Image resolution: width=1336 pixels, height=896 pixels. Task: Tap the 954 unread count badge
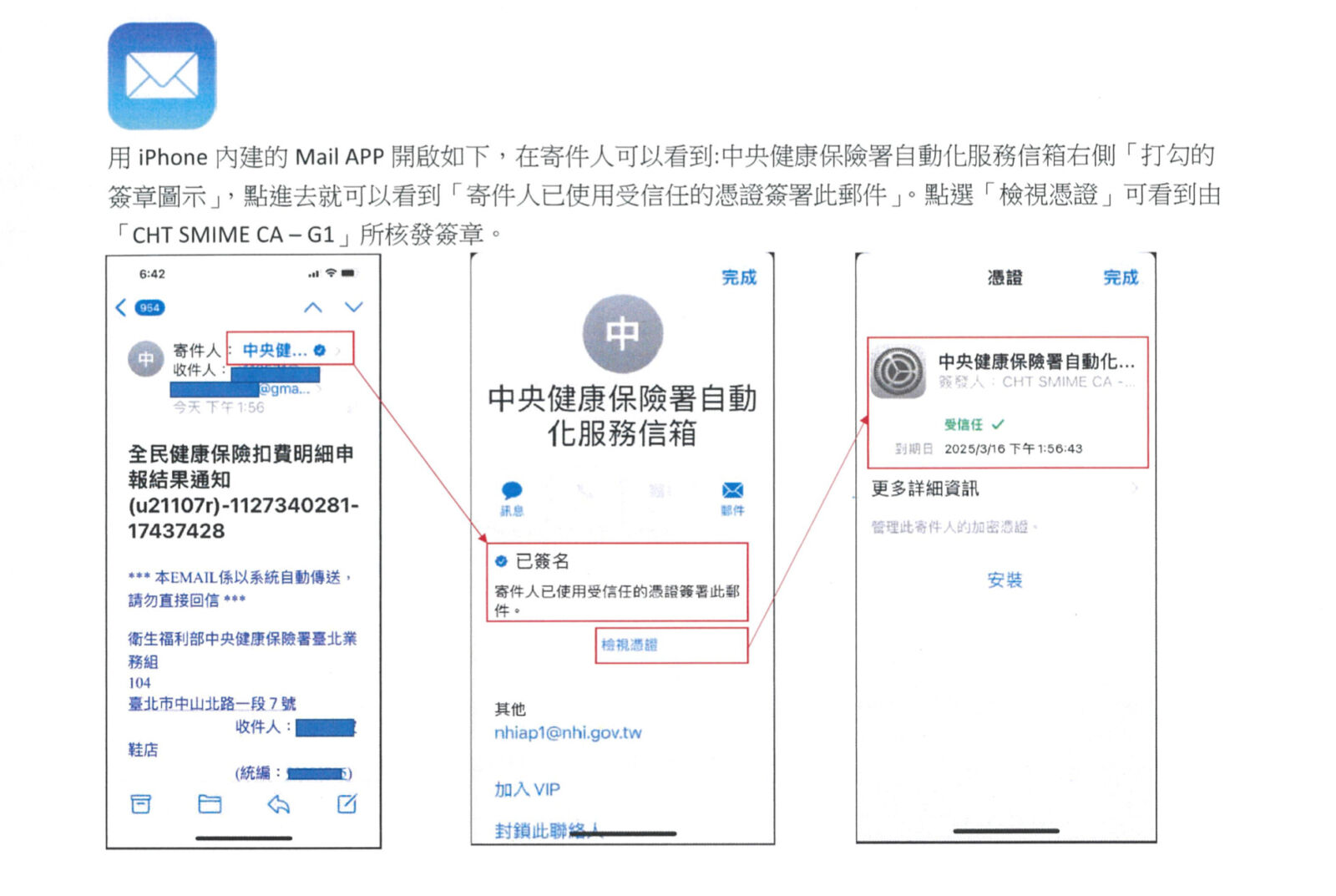click(x=149, y=308)
